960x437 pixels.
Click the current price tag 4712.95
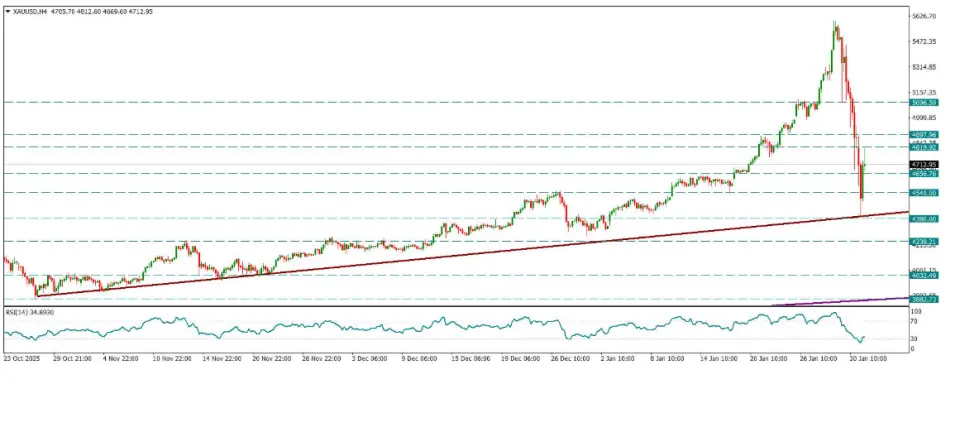point(923,164)
